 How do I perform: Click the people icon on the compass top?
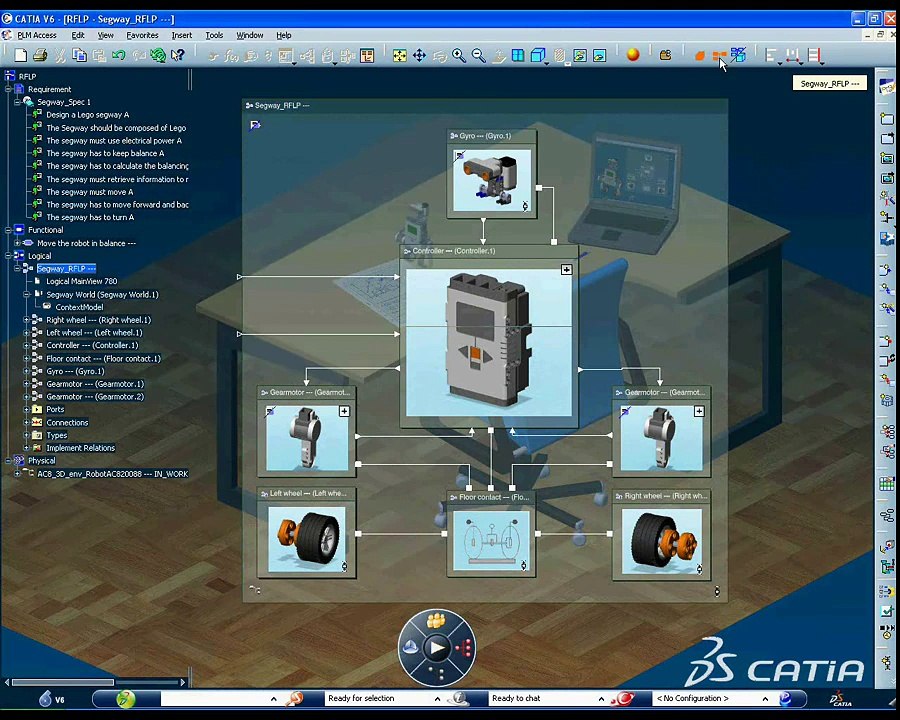(x=436, y=621)
